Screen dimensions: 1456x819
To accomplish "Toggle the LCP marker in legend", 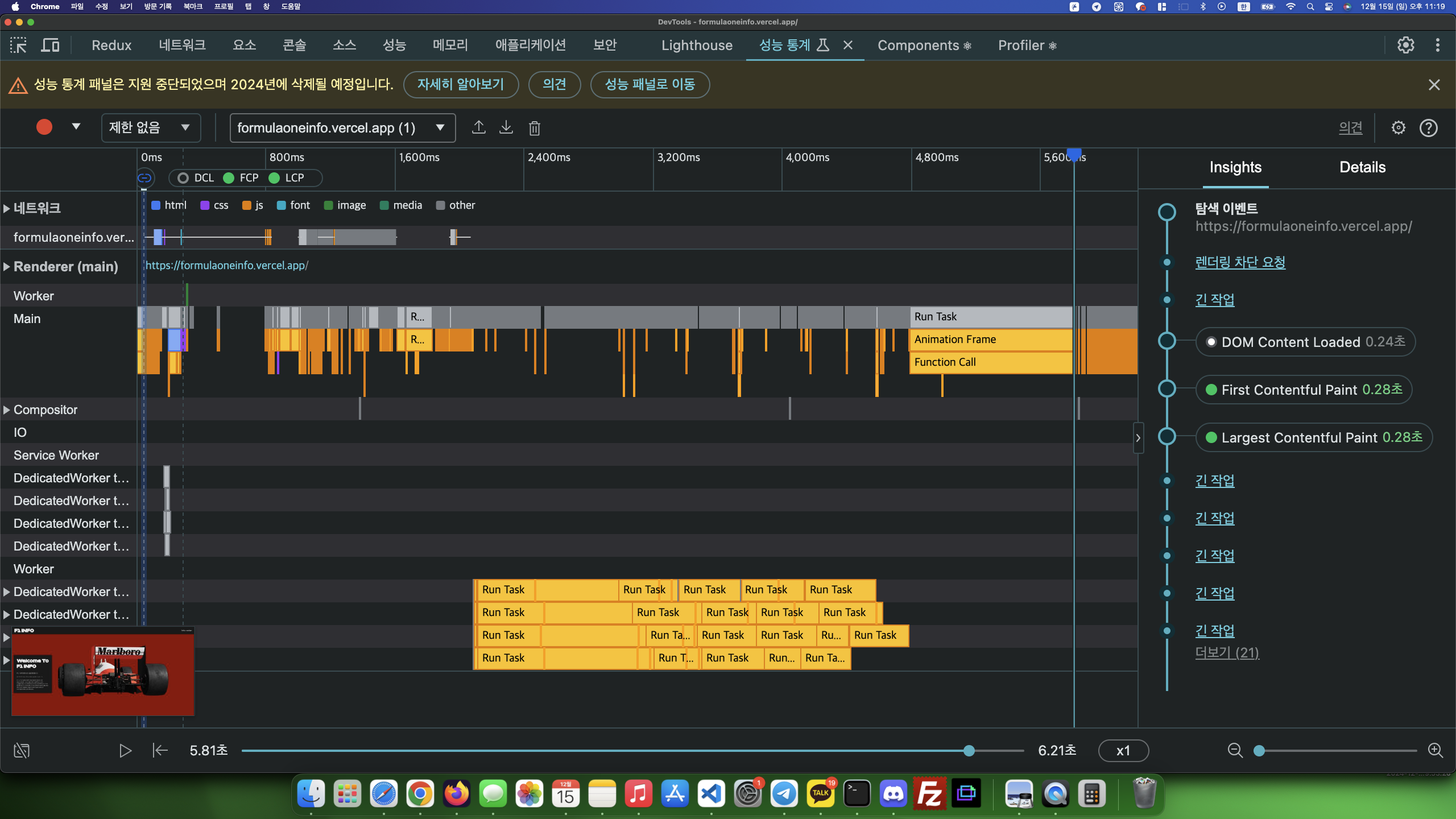I will (287, 178).
